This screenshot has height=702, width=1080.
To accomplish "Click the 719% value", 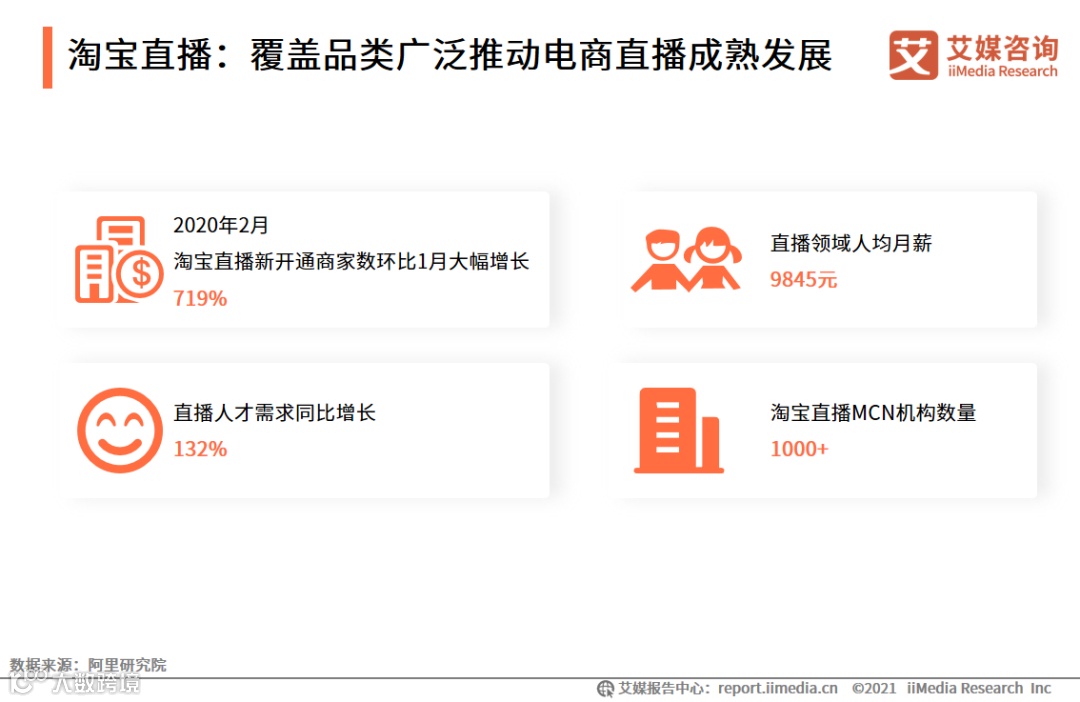I will coord(200,298).
